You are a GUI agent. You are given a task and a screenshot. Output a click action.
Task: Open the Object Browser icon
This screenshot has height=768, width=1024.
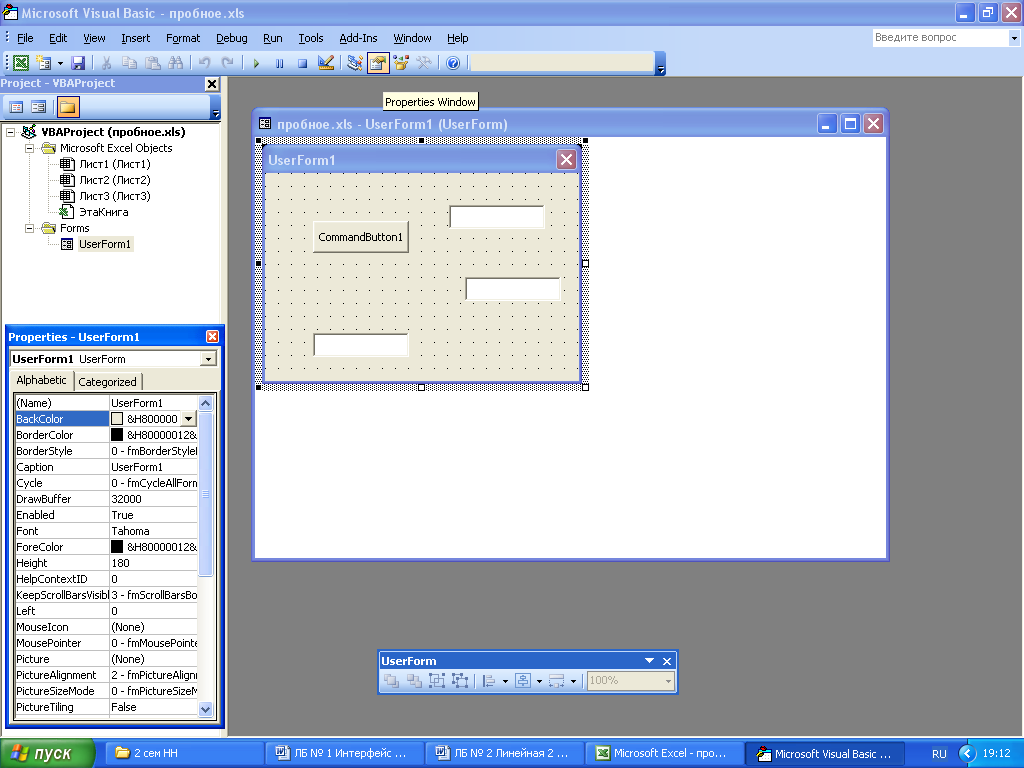[x=401, y=63]
